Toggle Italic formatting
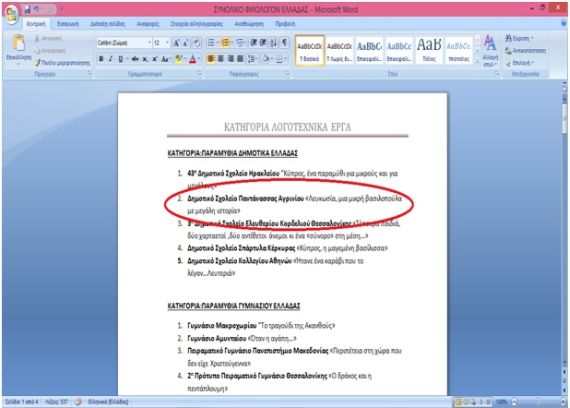 [111, 59]
